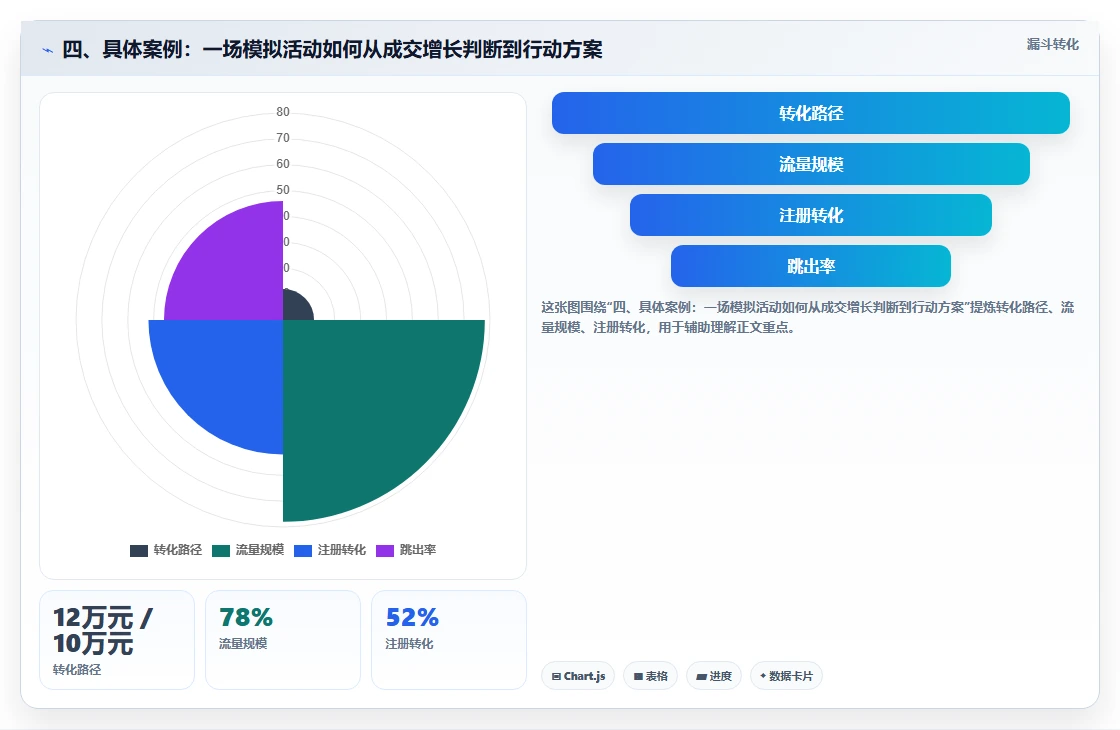Click the 转化路径 legend text
This screenshot has height=730, width=1120.
pyautogui.click(x=178, y=550)
